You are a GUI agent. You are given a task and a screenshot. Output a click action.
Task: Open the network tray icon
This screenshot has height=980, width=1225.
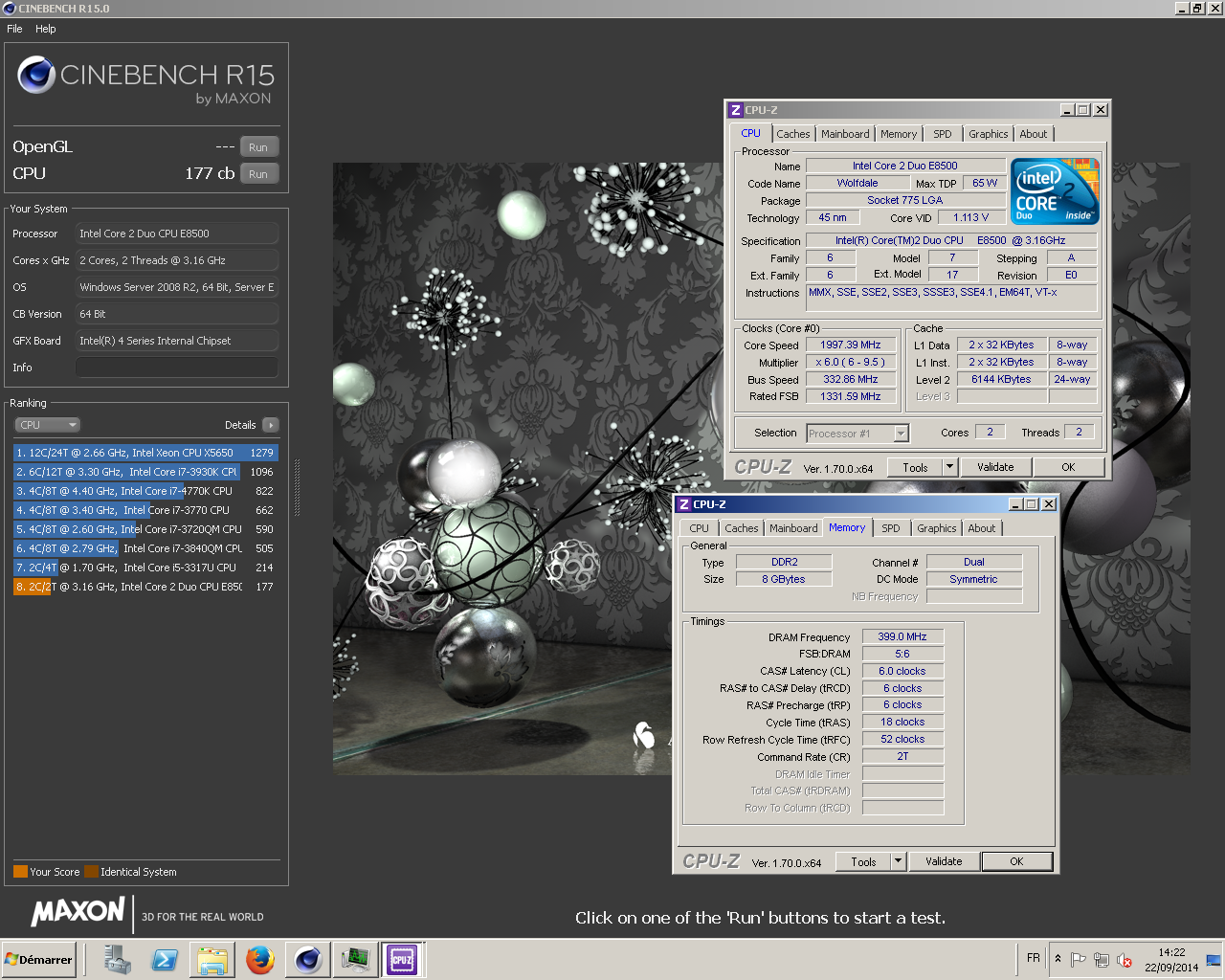(x=1102, y=960)
